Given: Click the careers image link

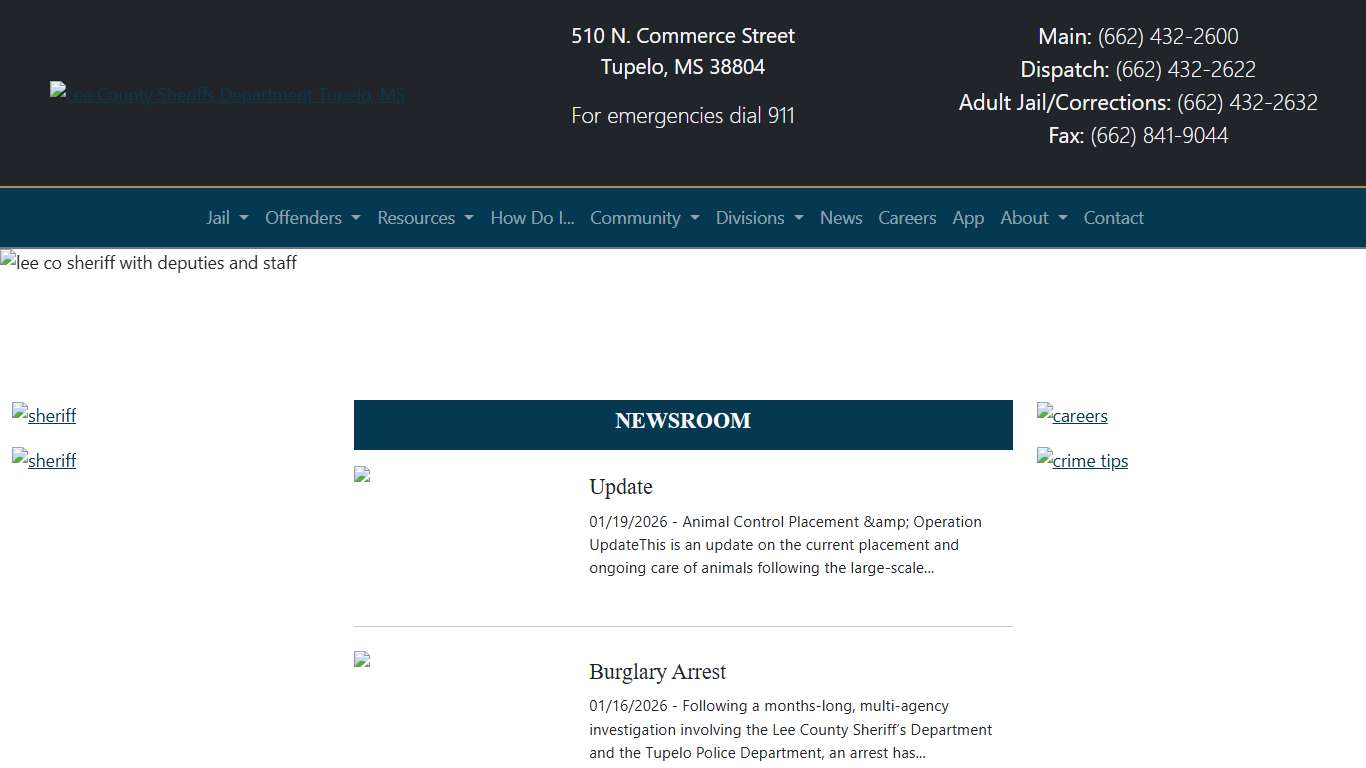Looking at the screenshot, I should click(1072, 415).
